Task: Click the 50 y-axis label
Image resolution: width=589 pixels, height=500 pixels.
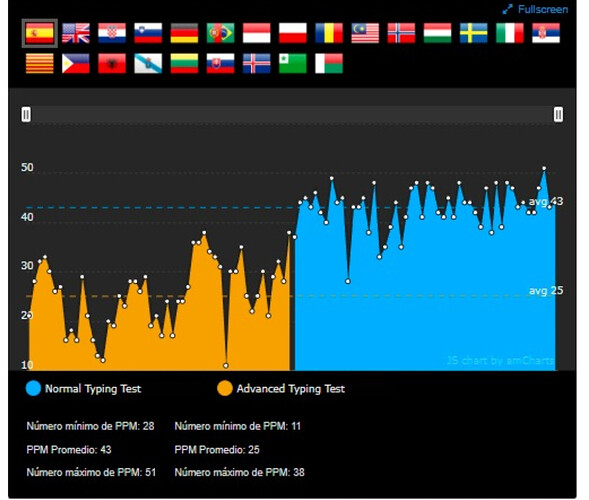Action: pos(27,167)
